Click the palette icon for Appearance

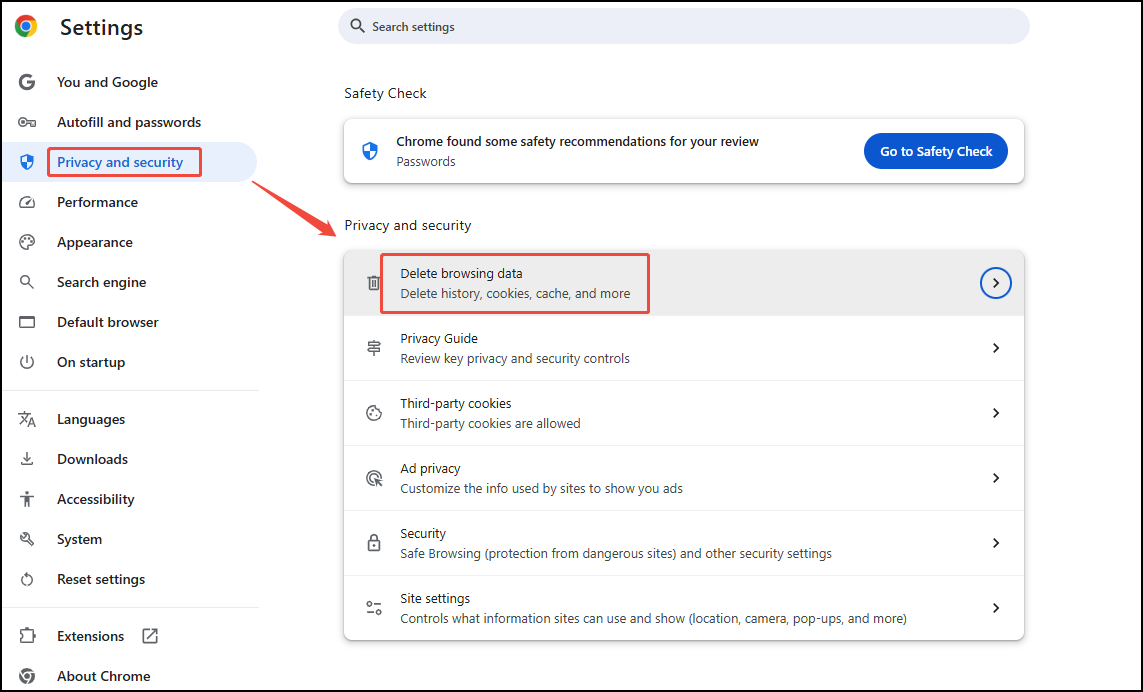point(27,242)
